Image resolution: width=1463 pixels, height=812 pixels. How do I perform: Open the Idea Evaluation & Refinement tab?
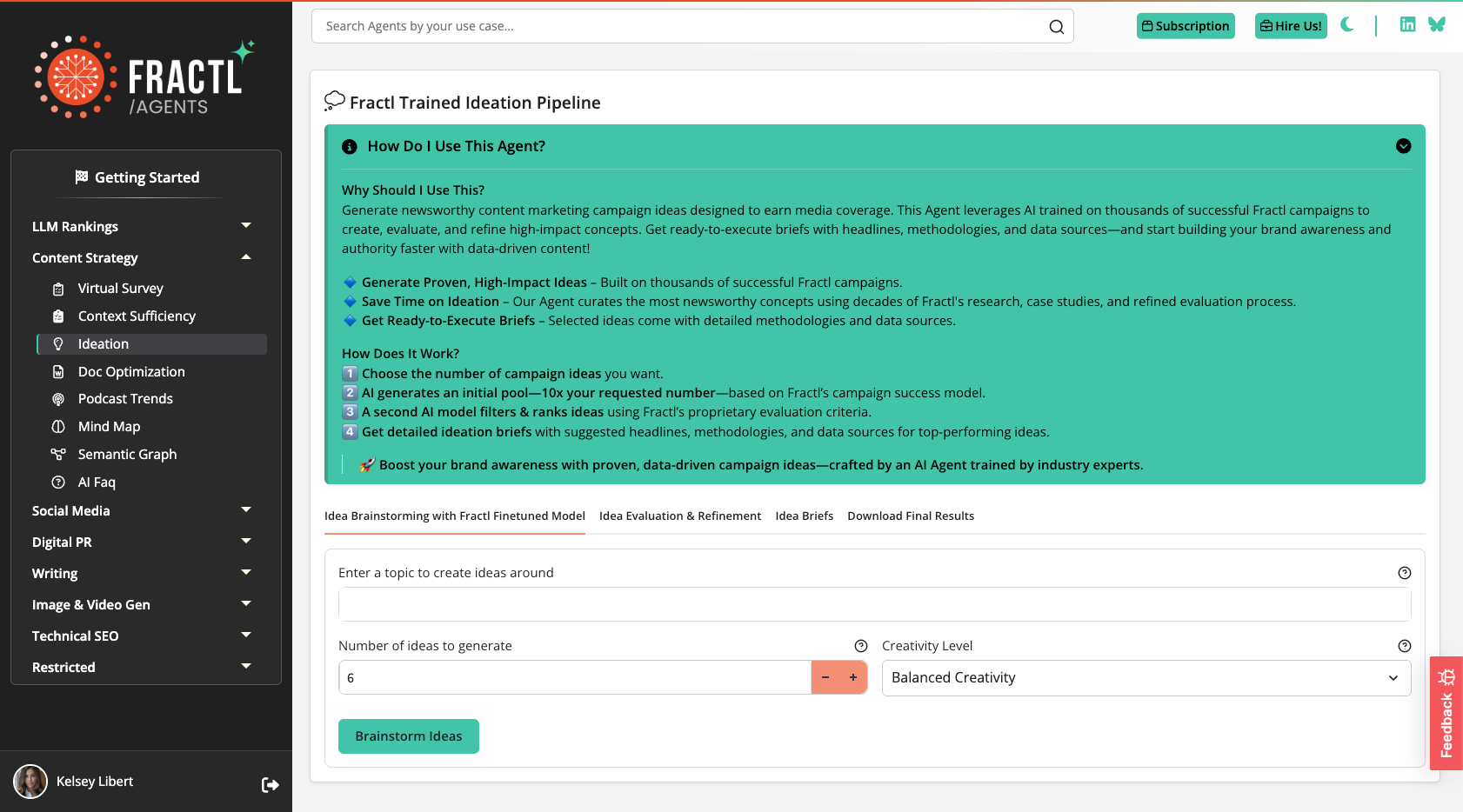pyautogui.click(x=679, y=516)
